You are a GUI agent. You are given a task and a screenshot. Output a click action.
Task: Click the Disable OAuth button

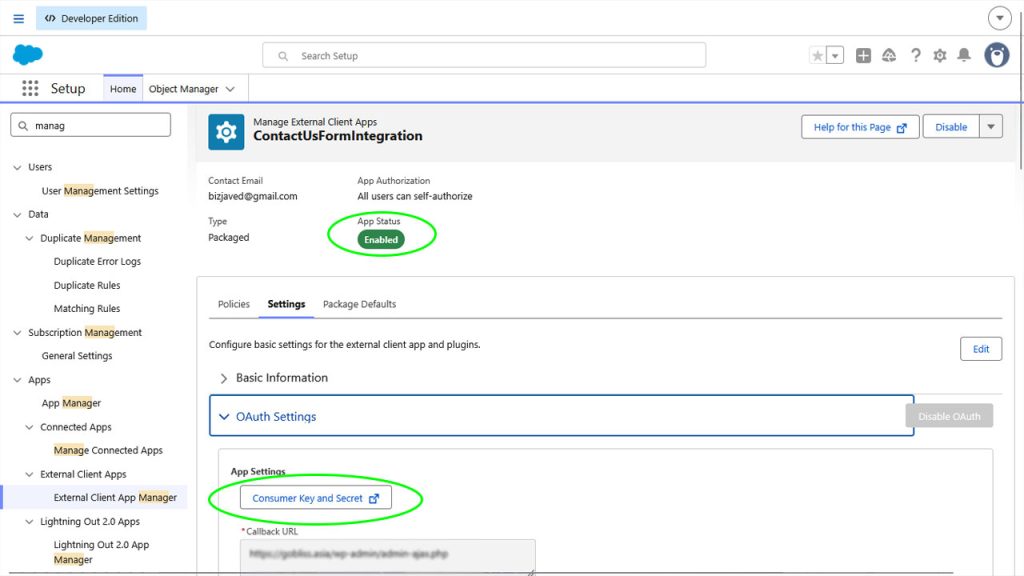949,416
